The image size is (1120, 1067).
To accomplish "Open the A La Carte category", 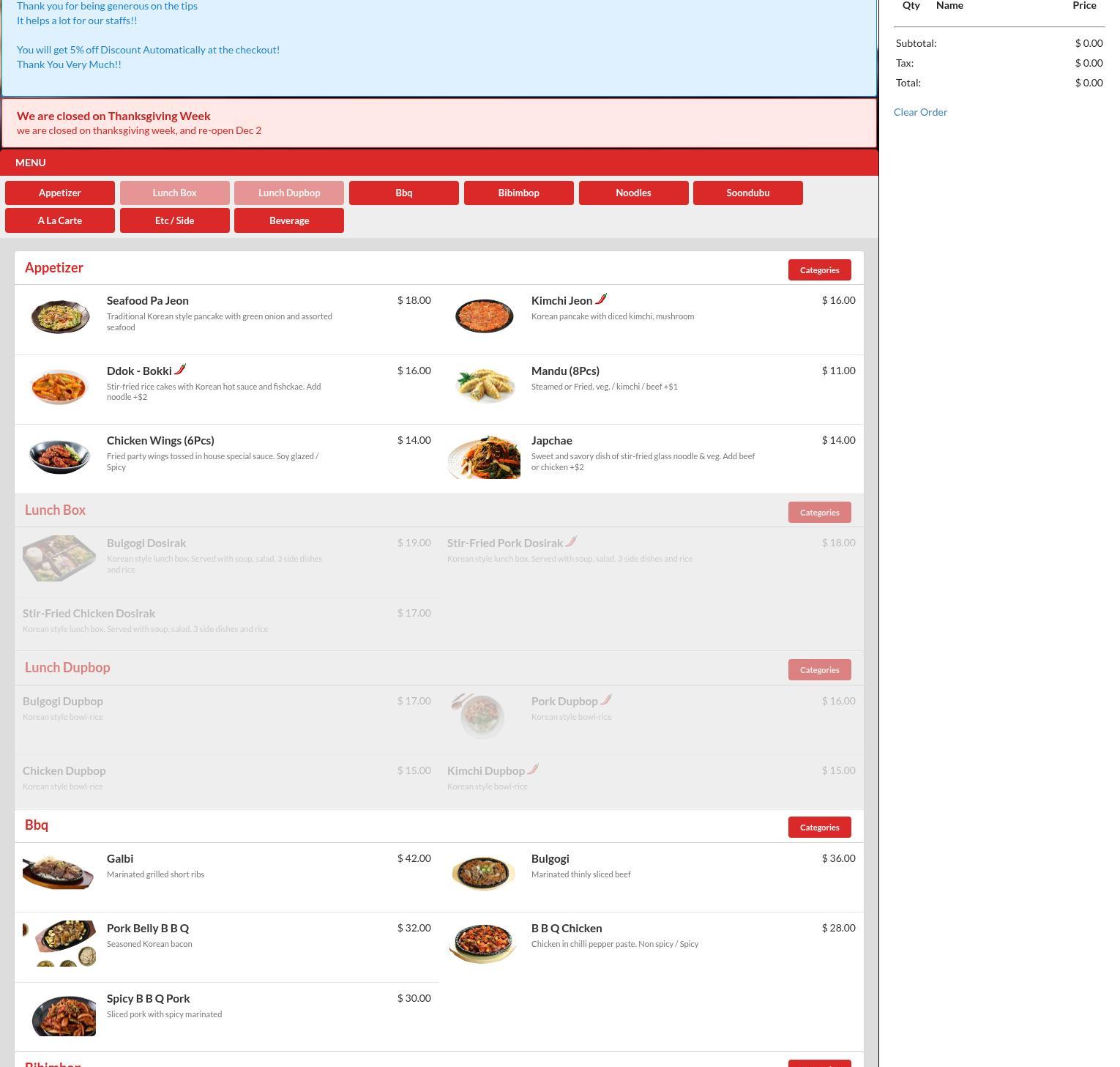I will point(60,220).
